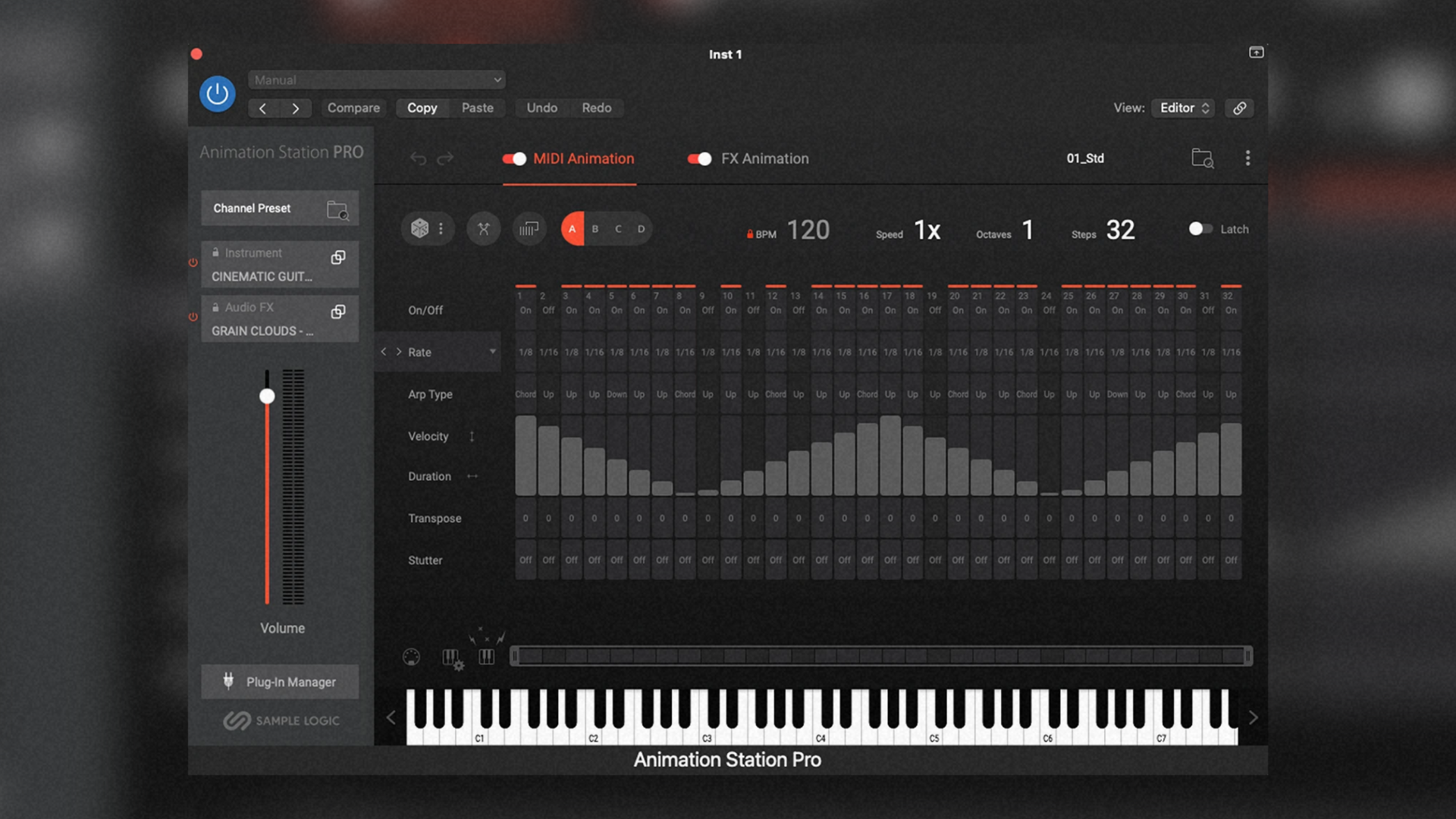This screenshot has width=1456, height=819.
Task: Select pattern B tab
Action: click(595, 228)
